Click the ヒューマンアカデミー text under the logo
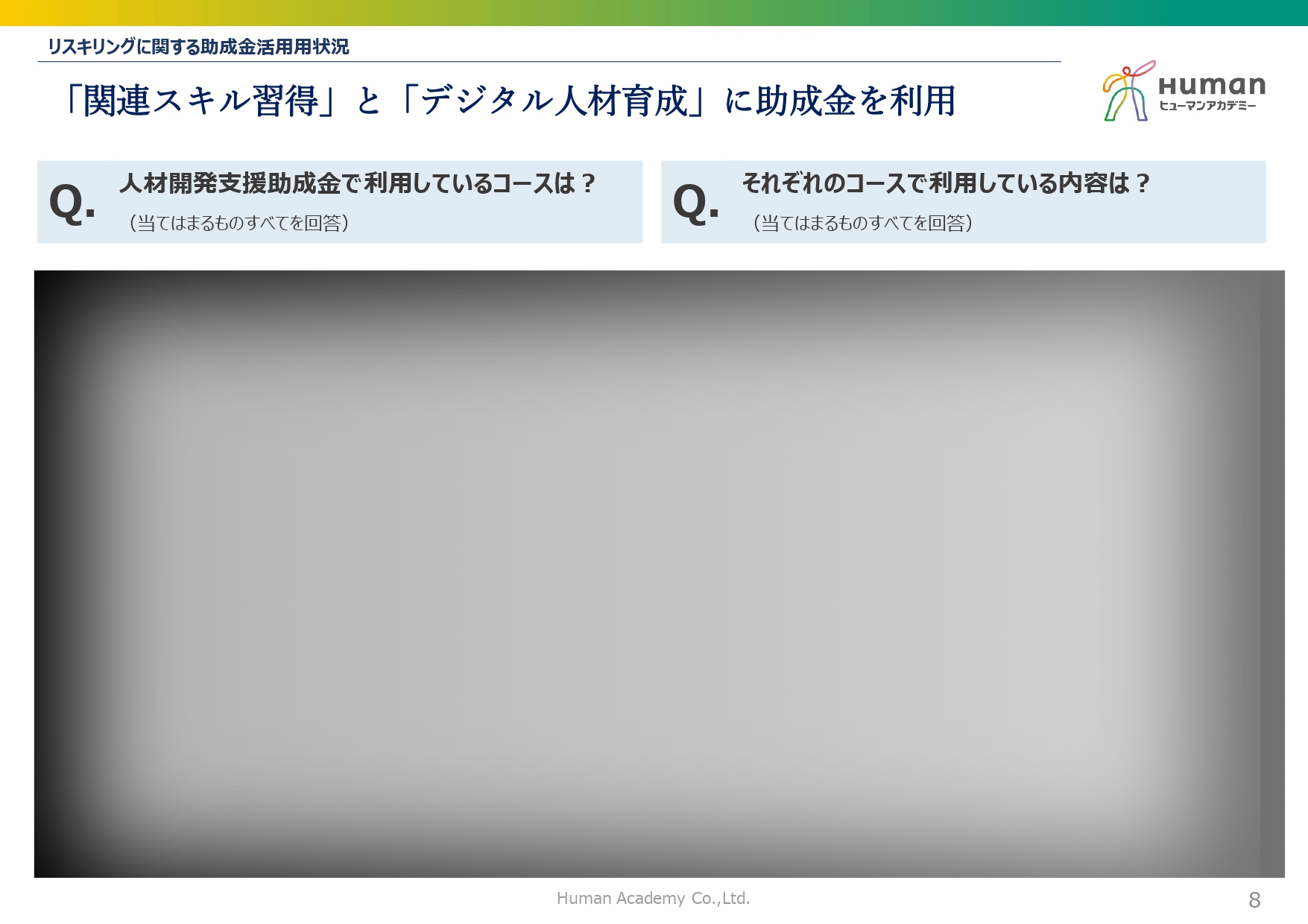Viewport: 1308px width, 924px height. (x=1207, y=106)
